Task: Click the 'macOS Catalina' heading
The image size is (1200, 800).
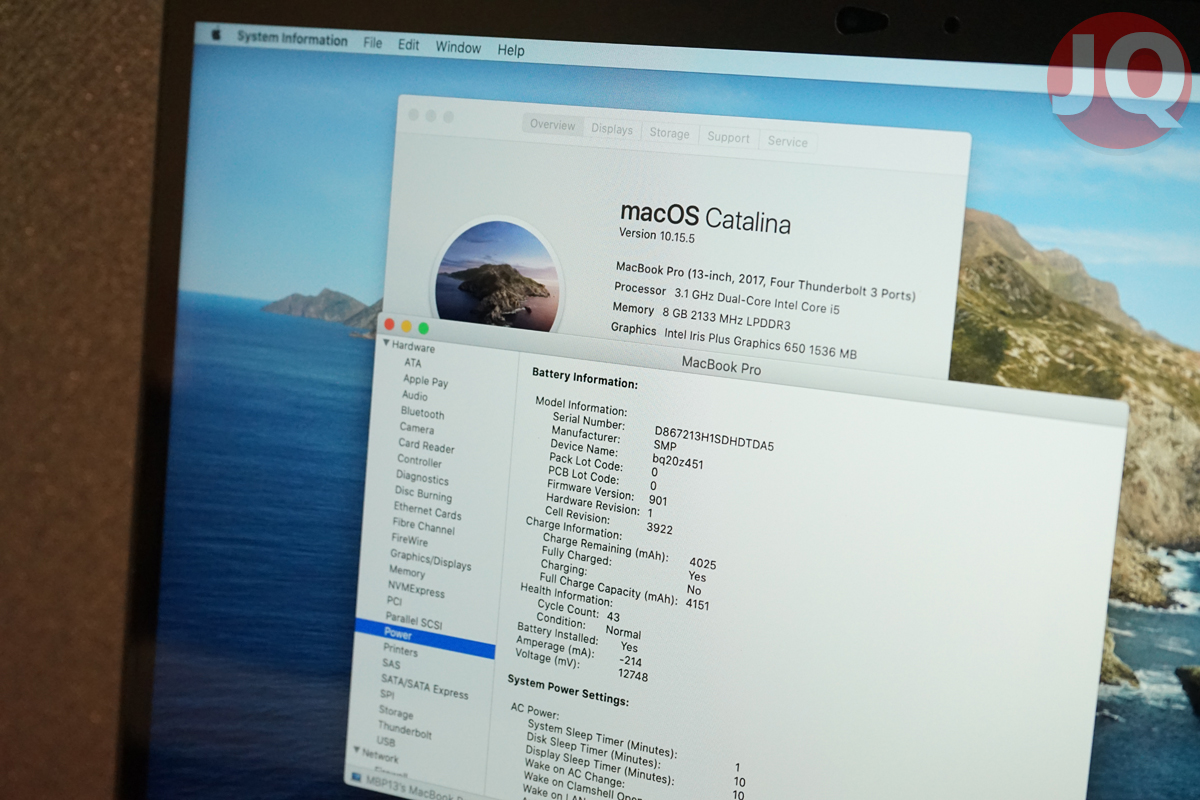Action: pyautogui.click(x=705, y=216)
